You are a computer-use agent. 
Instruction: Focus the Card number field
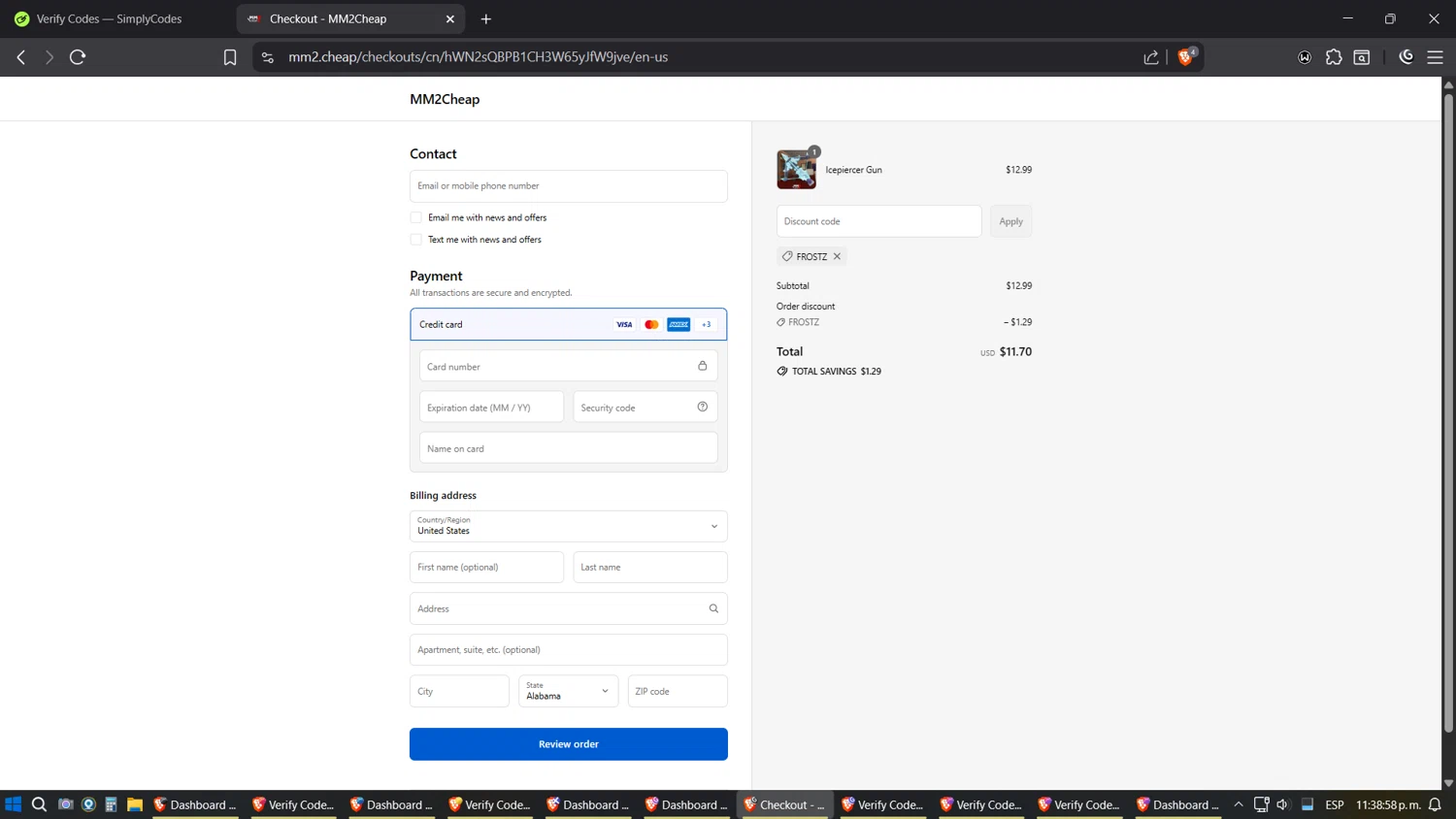pyautogui.click(x=569, y=367)
